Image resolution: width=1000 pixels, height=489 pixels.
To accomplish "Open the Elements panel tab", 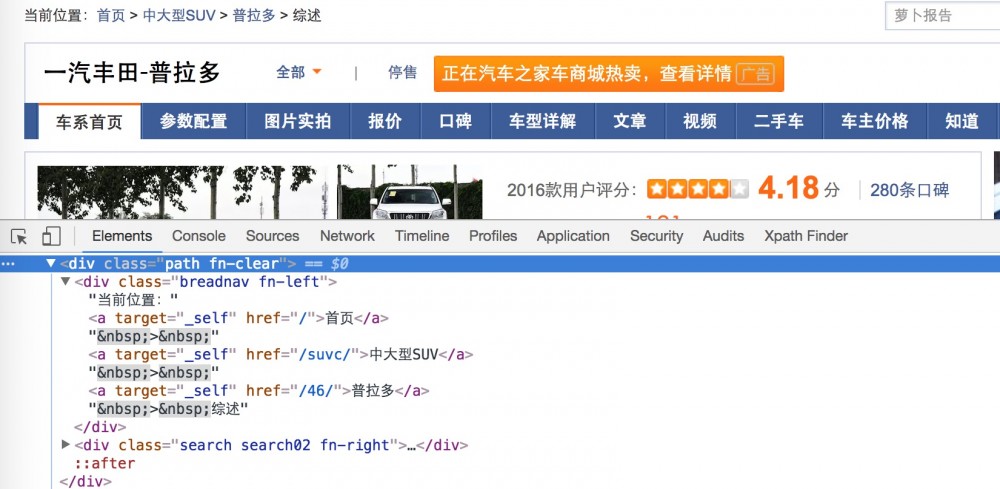I will click(122, 236).
